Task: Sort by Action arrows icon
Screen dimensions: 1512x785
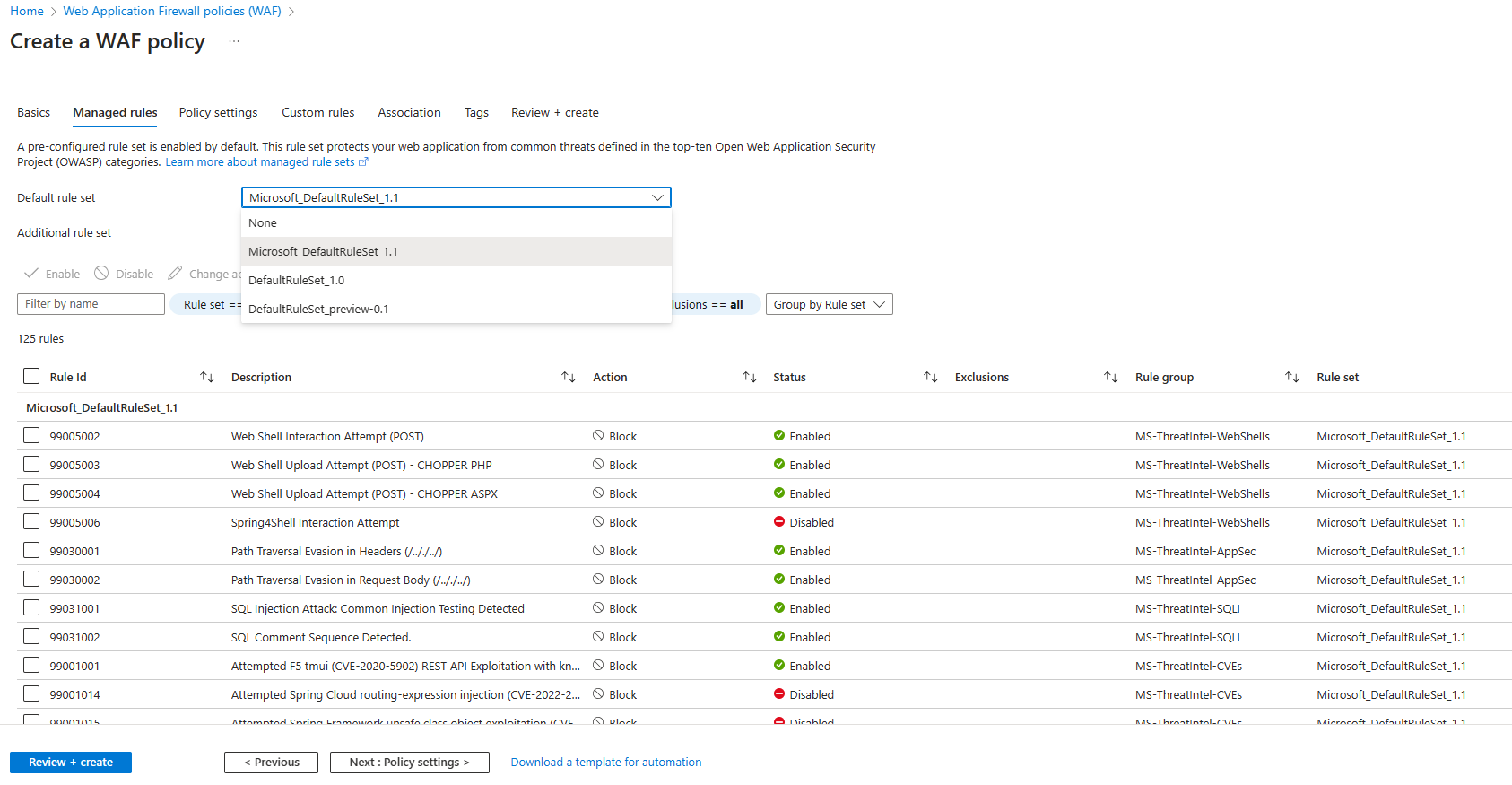Action: click(750, 377)
